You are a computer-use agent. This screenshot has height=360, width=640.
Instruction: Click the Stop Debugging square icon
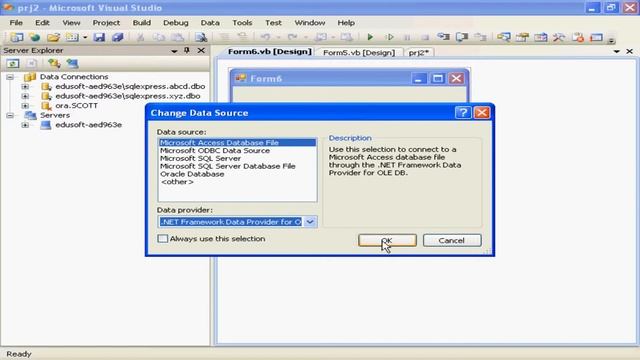pyautogui.click(x=425, y=38)
